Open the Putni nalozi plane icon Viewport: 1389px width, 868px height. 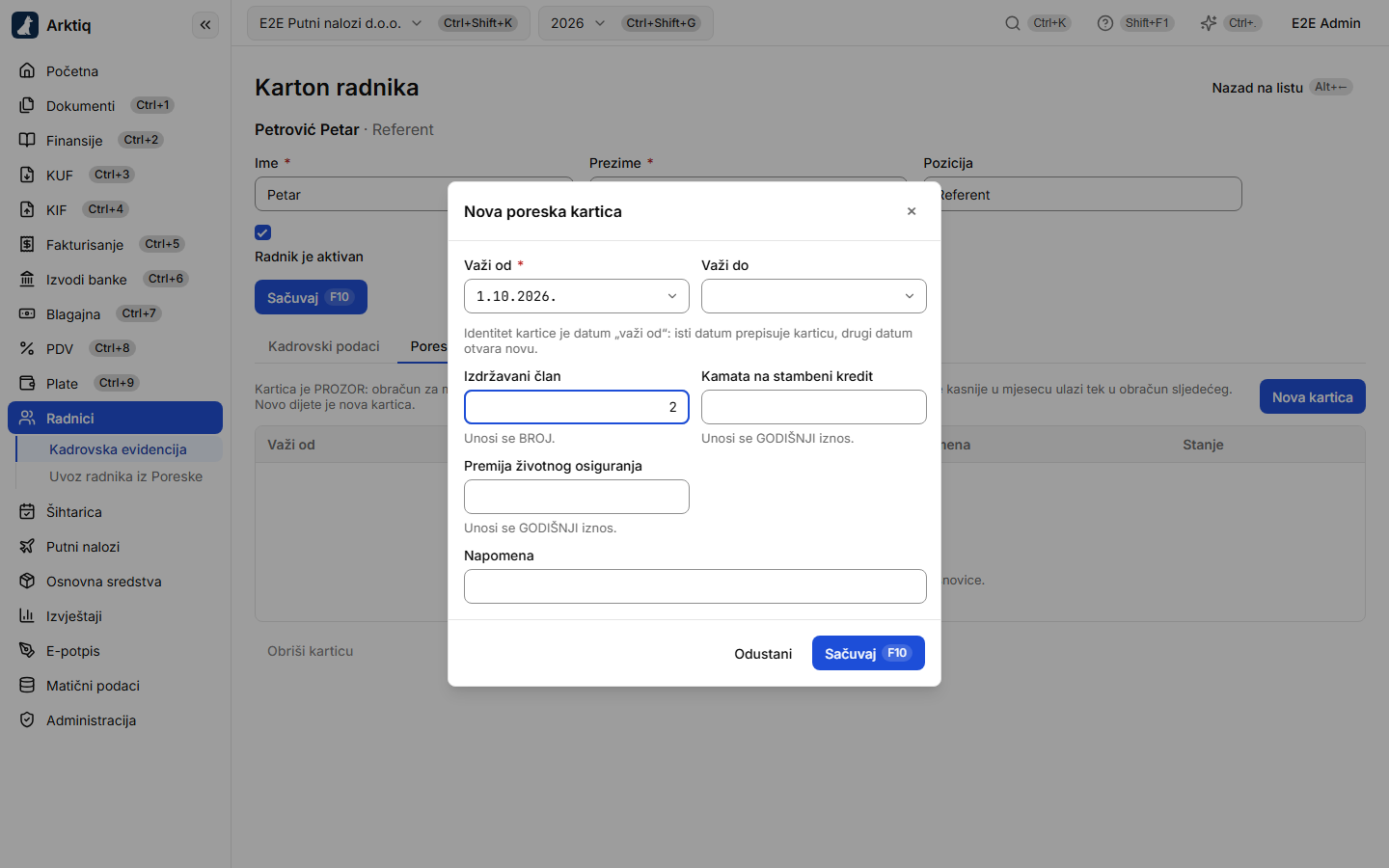pyautogui.click(x=27, y=546)
